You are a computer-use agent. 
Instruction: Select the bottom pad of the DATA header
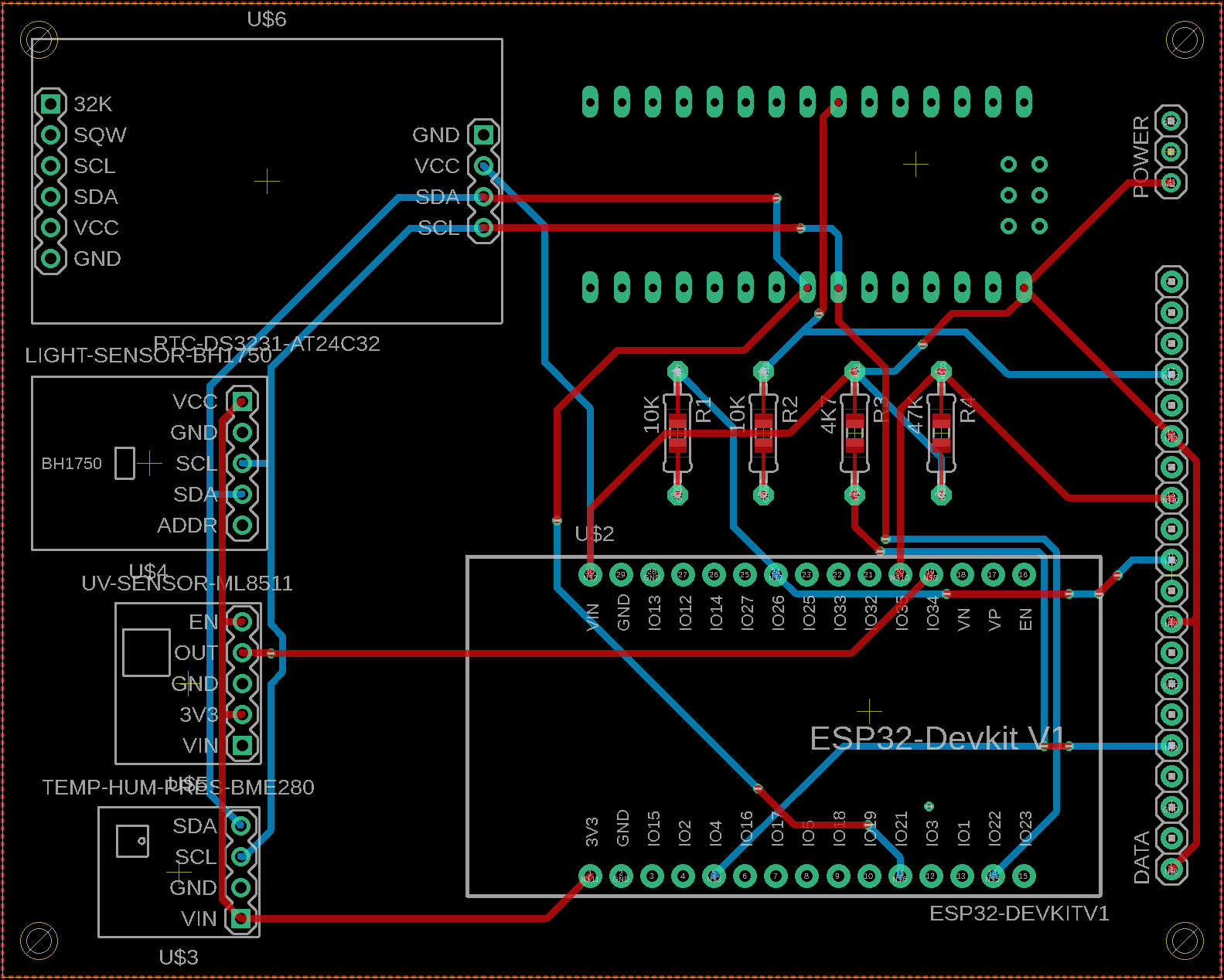pyautogui.click(x=1171, y=869)
